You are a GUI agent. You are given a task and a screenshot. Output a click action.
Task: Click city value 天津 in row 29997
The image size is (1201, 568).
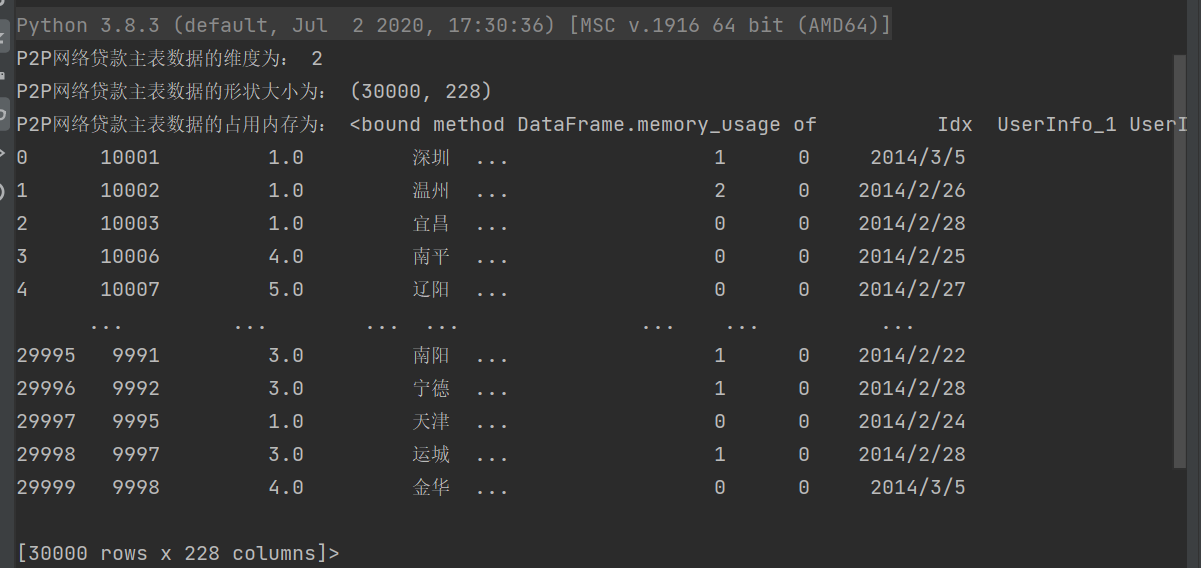[x=431, y=422]
